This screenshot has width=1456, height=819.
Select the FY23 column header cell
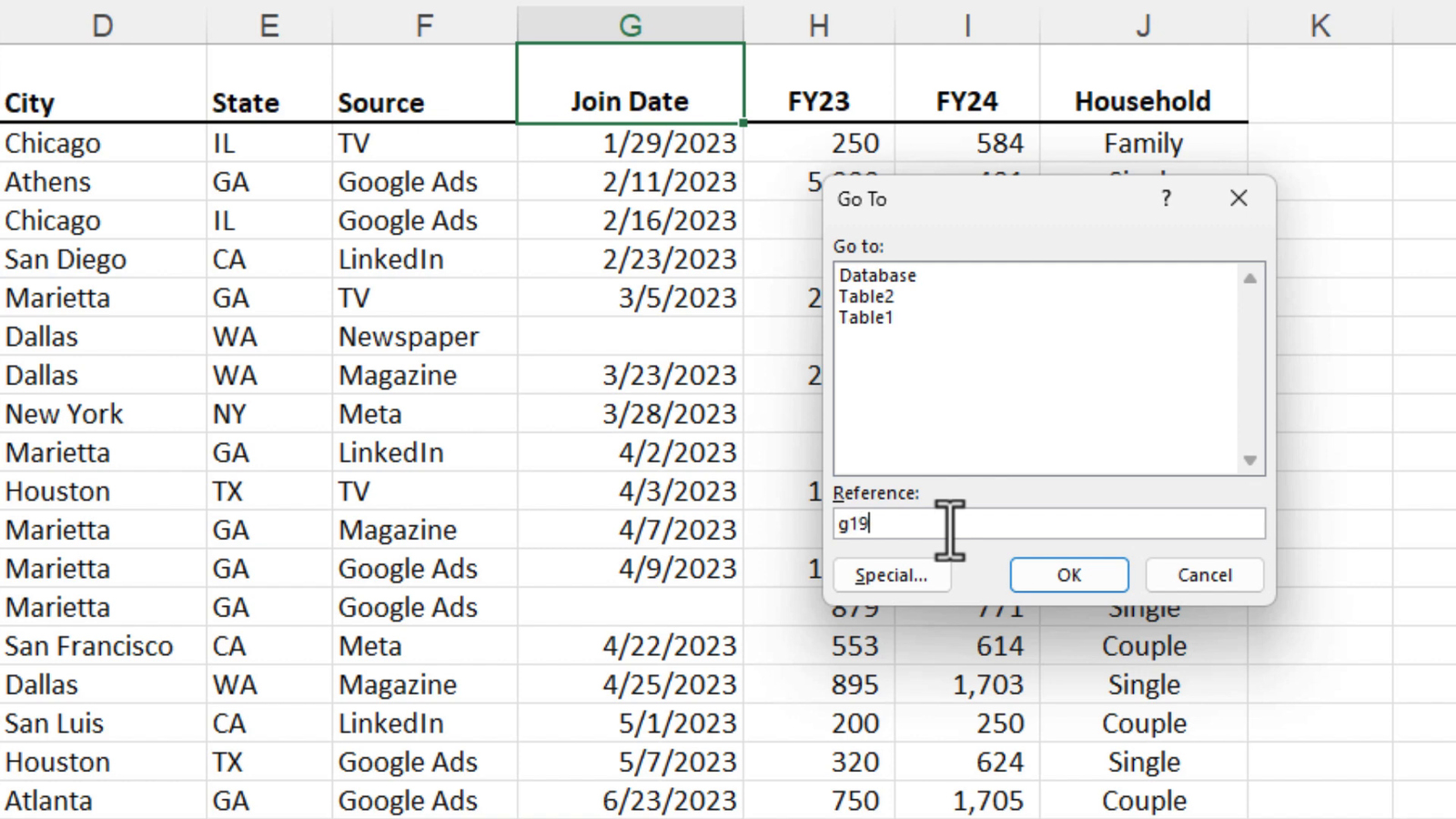817,101
